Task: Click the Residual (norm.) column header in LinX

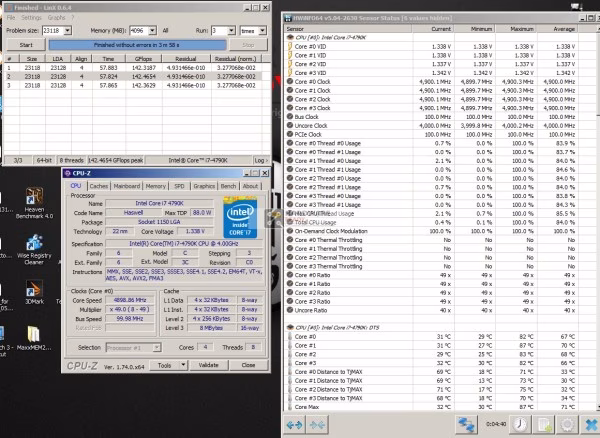Action: pyautogui.click(x=236, y=59)
